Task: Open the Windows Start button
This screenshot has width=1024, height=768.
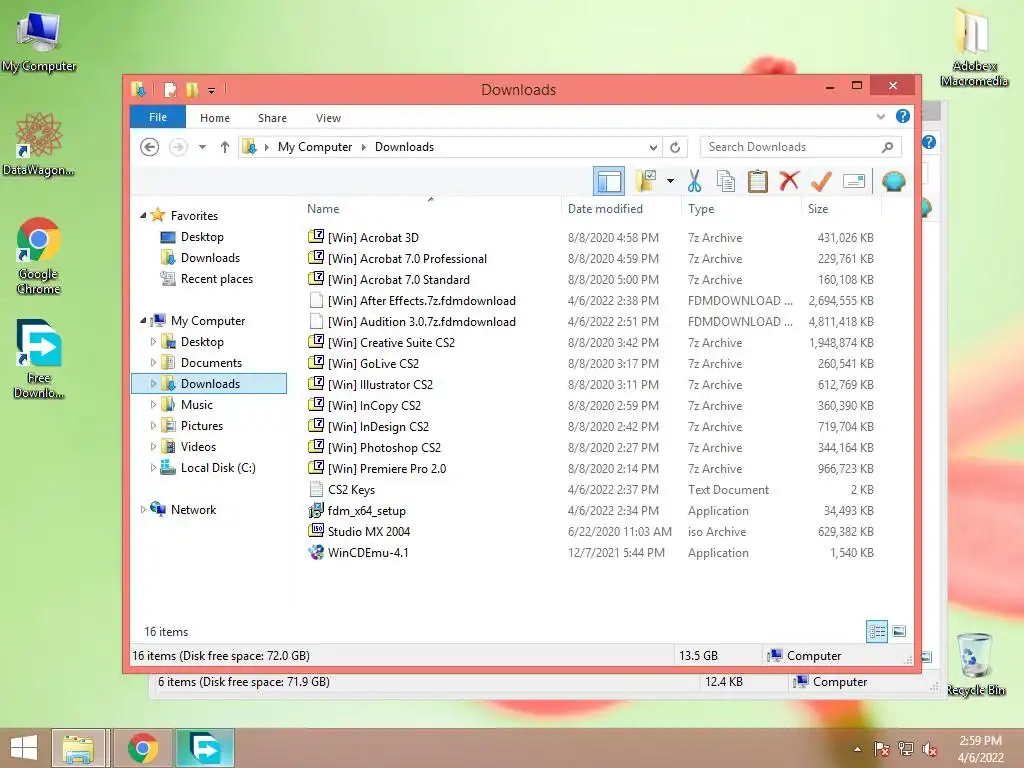Action: 24,748
